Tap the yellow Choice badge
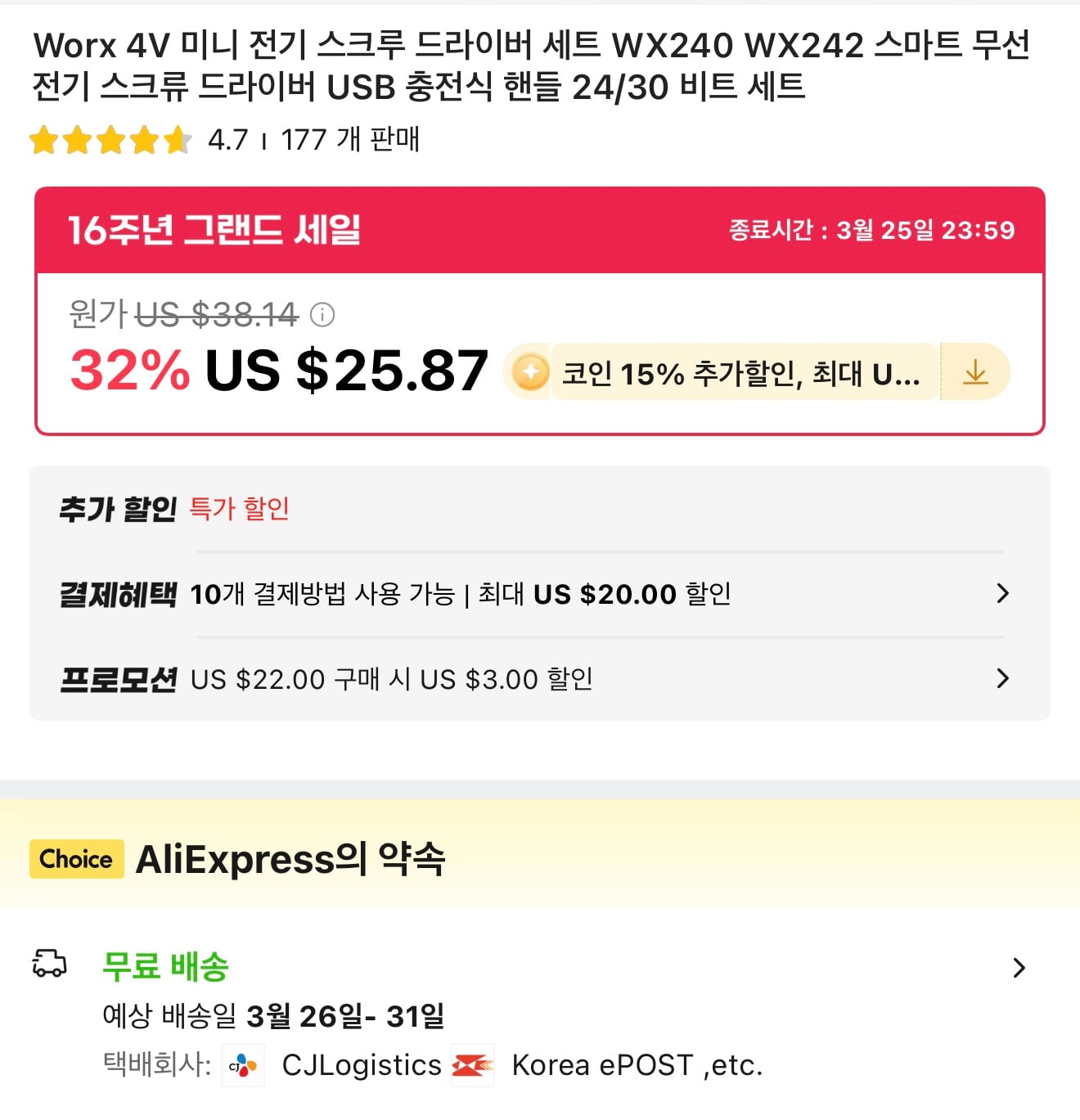Screen dimensions: 1080x1120 click(76, 859)
